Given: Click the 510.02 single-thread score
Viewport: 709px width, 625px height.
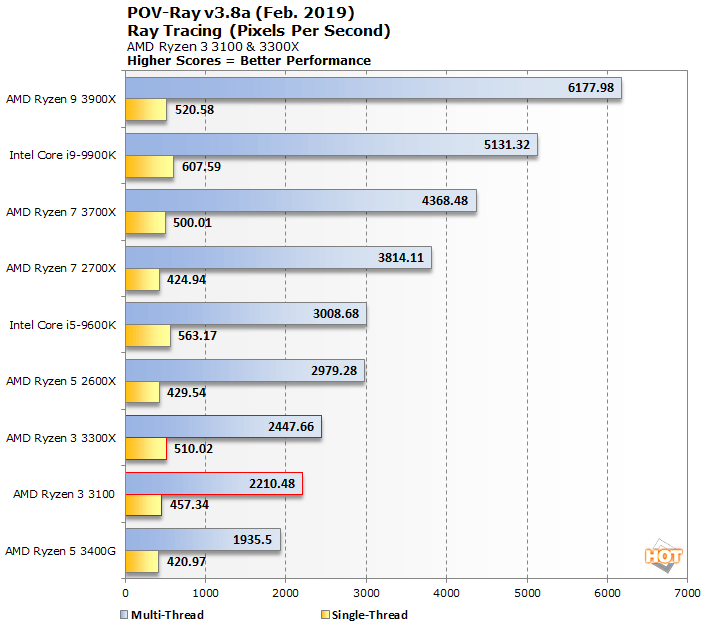Looking at the screenshot, I should click(195, 449).
